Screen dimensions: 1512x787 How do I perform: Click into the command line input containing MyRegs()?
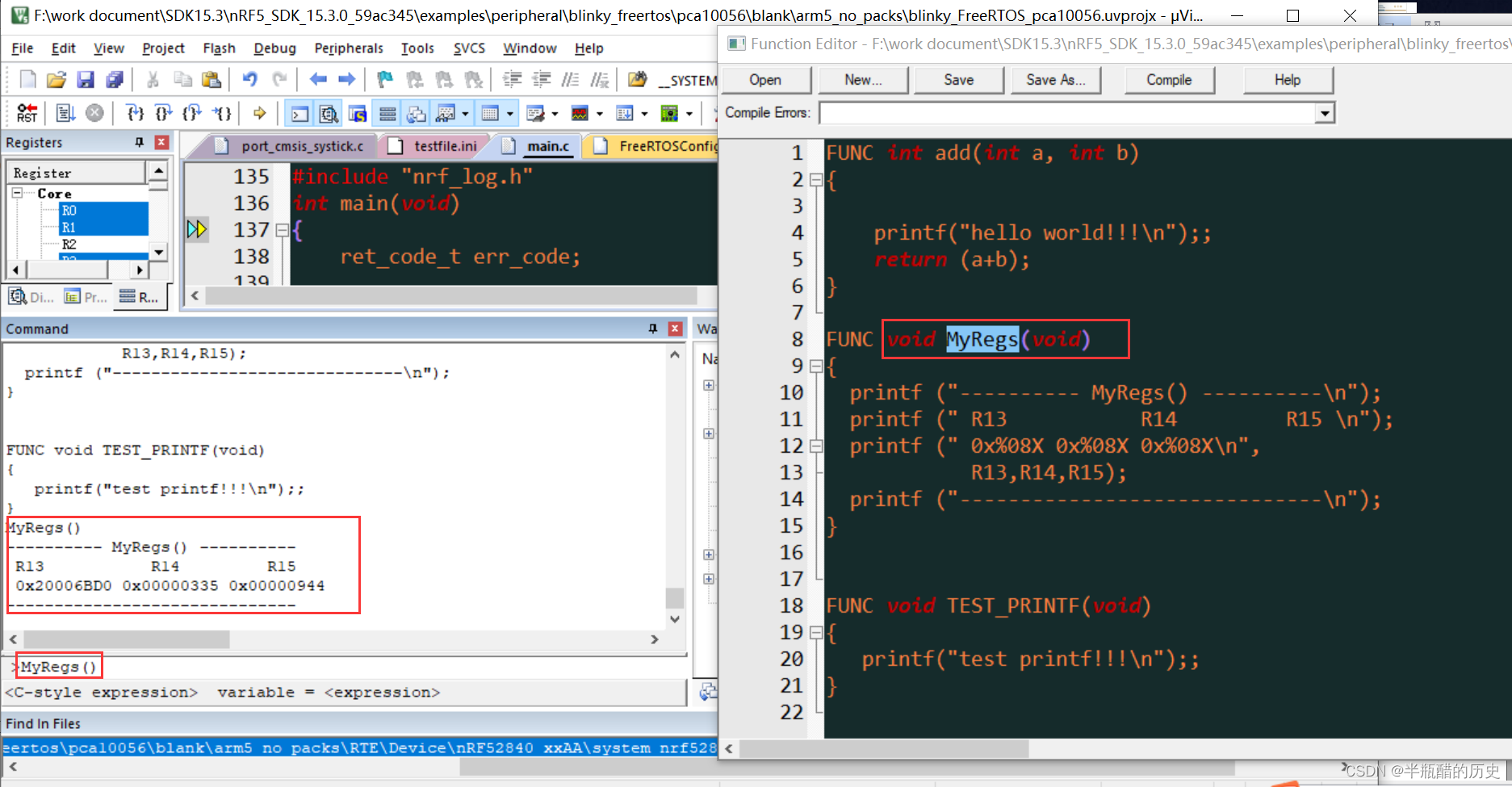(x=346, y=667)
